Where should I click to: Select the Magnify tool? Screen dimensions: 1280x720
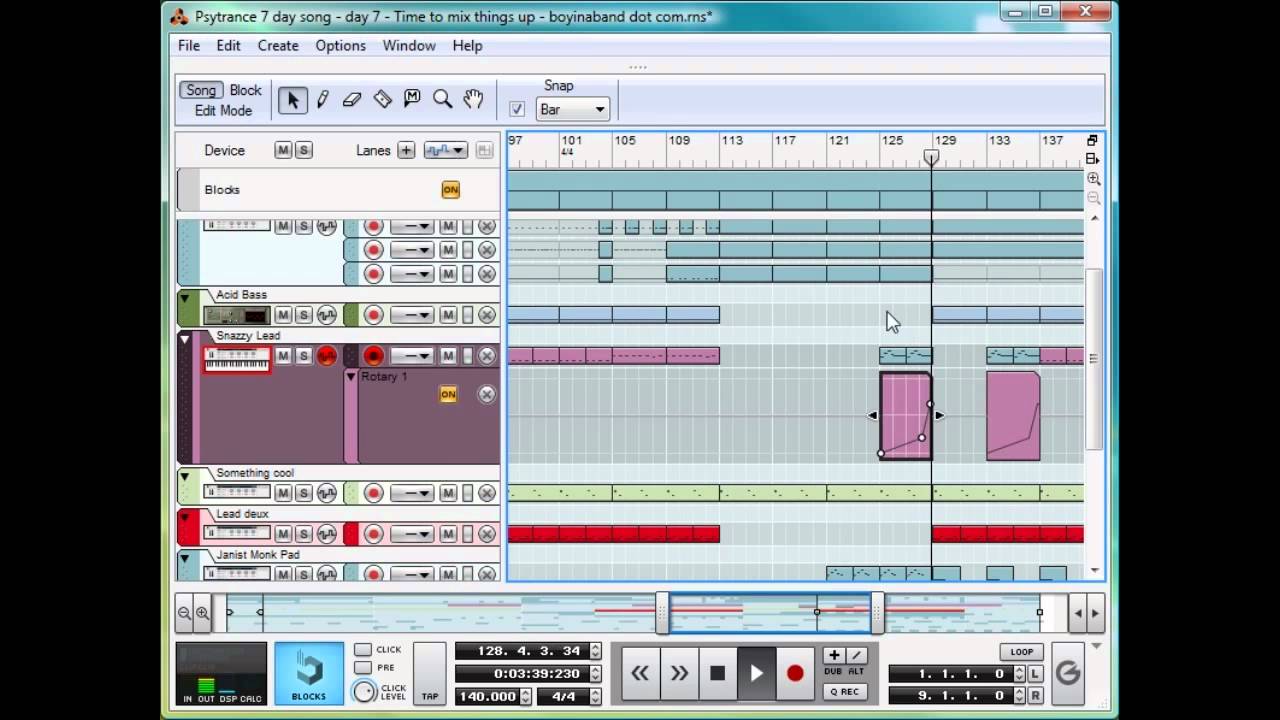point(442,99)
